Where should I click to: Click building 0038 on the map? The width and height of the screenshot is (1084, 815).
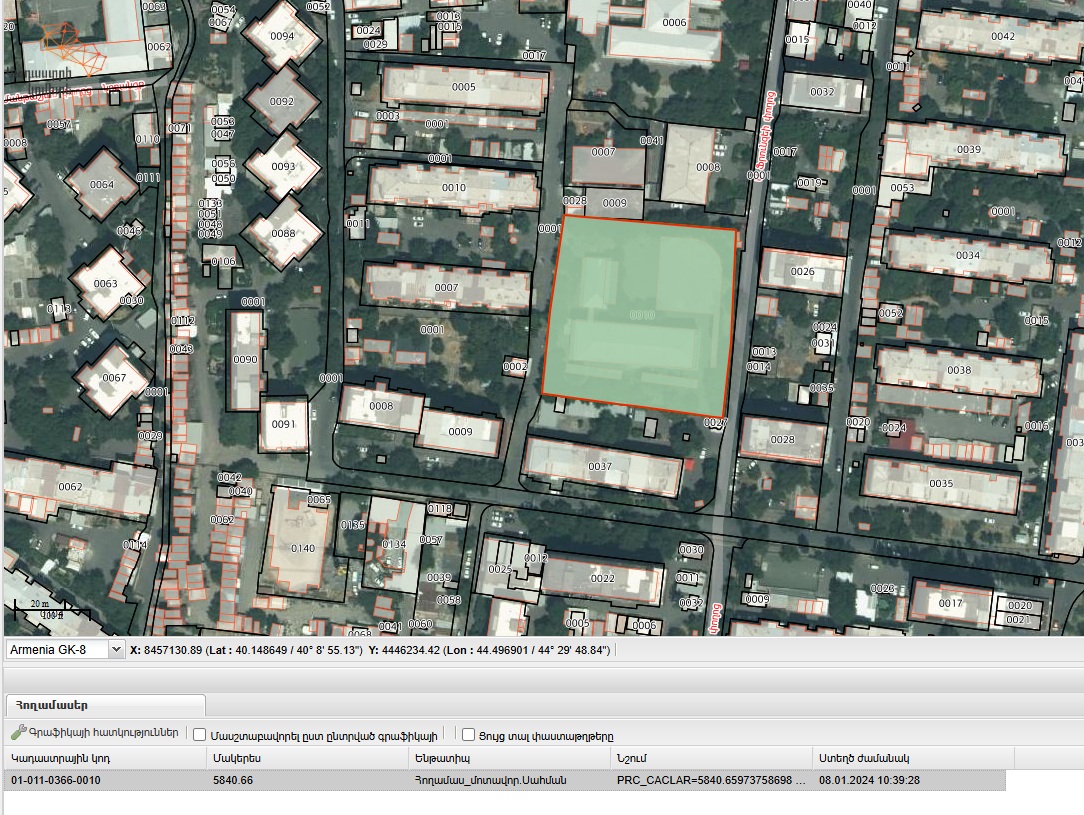[959, 371]
